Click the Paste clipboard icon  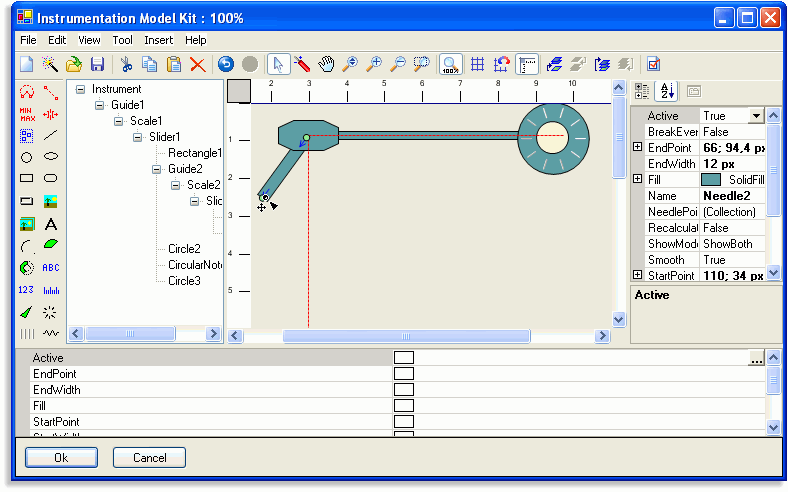coord(174,64)
